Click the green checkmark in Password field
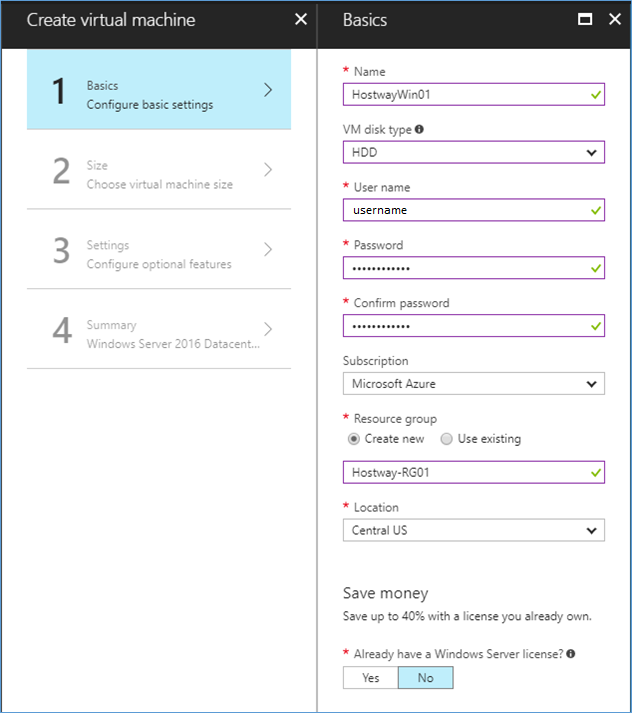 (596, 268)
